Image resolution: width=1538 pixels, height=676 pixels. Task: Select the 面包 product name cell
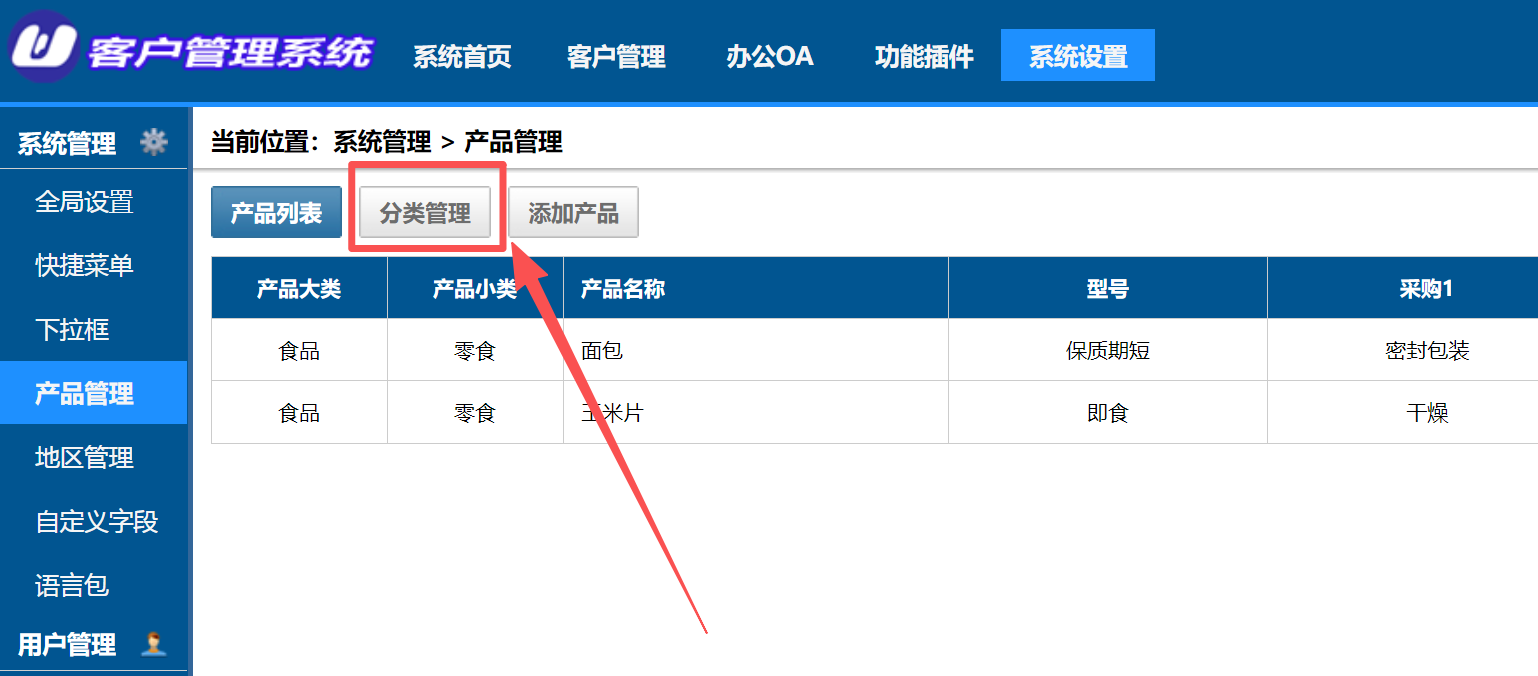click(602, 351)
